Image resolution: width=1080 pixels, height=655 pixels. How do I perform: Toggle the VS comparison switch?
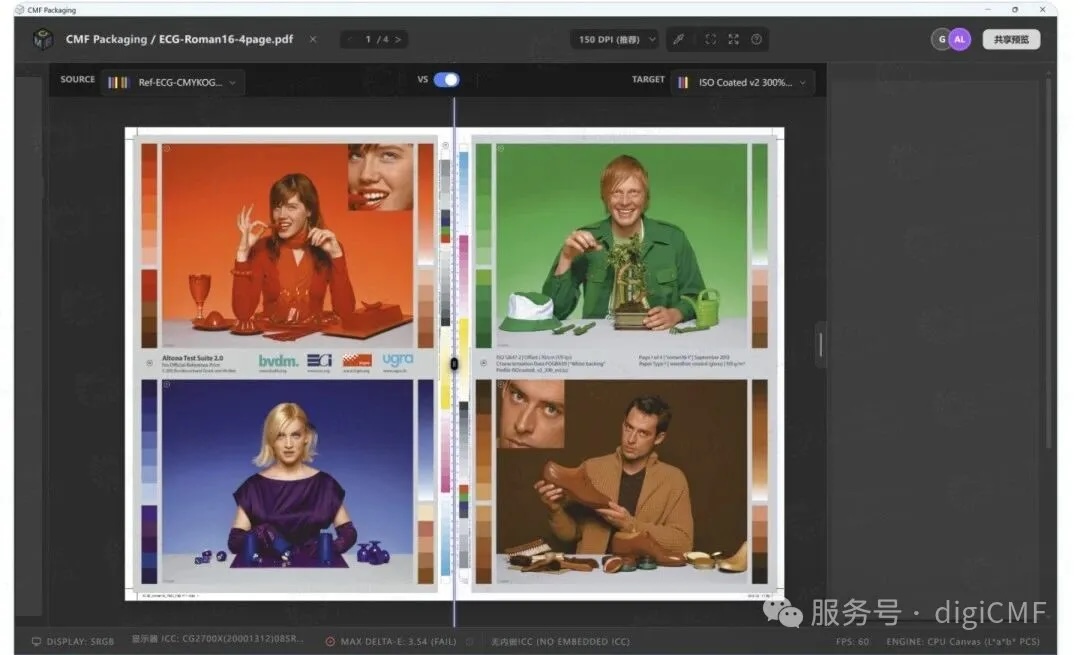pyautogui.click(x=446, y=80)
